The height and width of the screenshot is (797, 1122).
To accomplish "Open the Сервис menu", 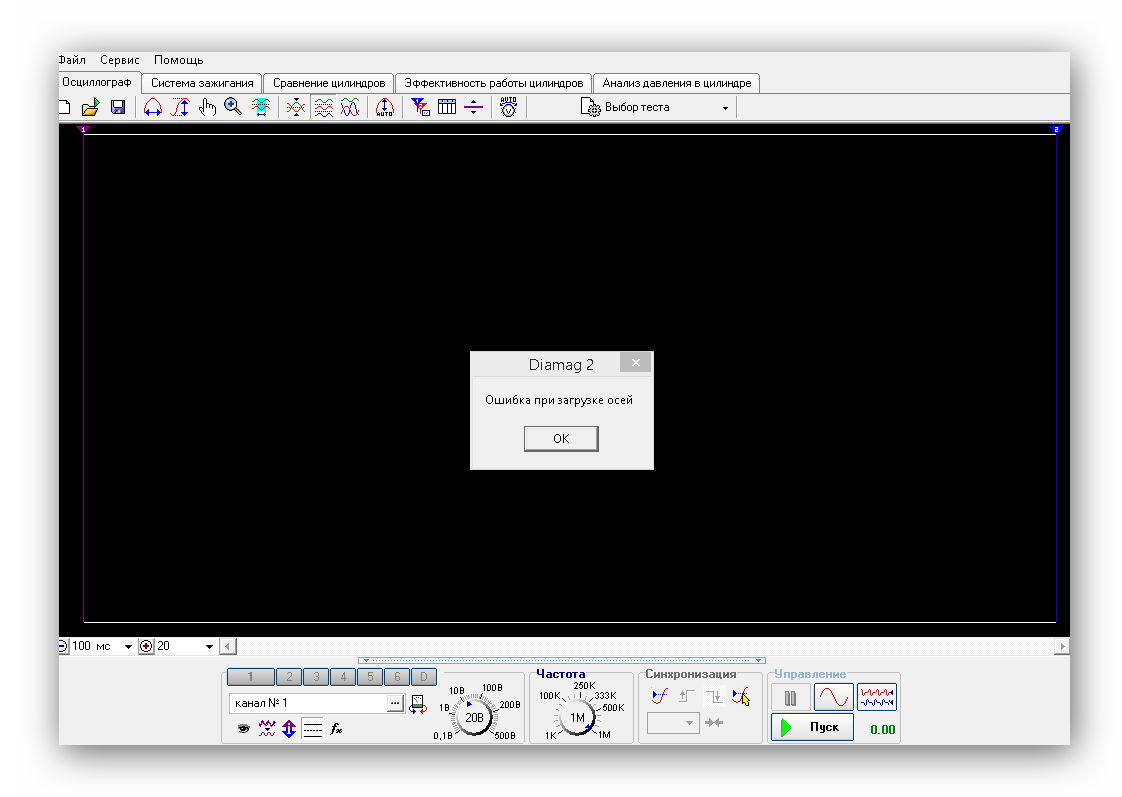I will point(119,60).
